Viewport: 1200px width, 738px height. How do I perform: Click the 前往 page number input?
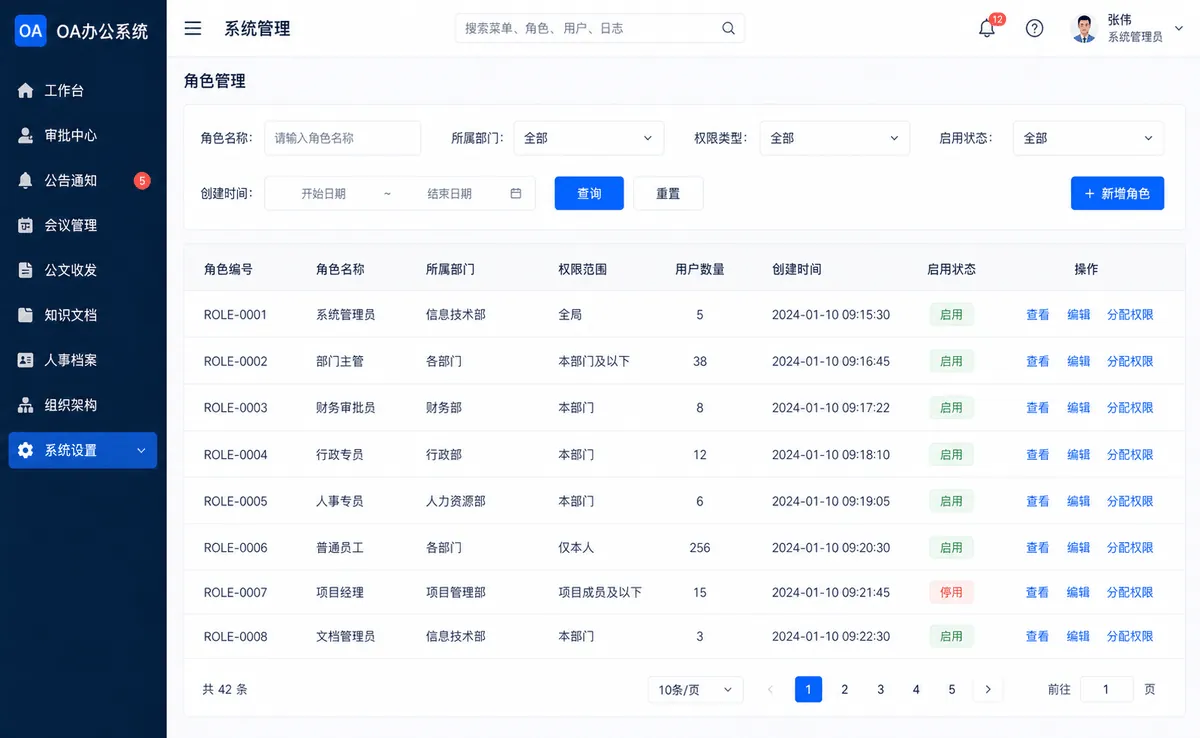tap(1106, 689)
